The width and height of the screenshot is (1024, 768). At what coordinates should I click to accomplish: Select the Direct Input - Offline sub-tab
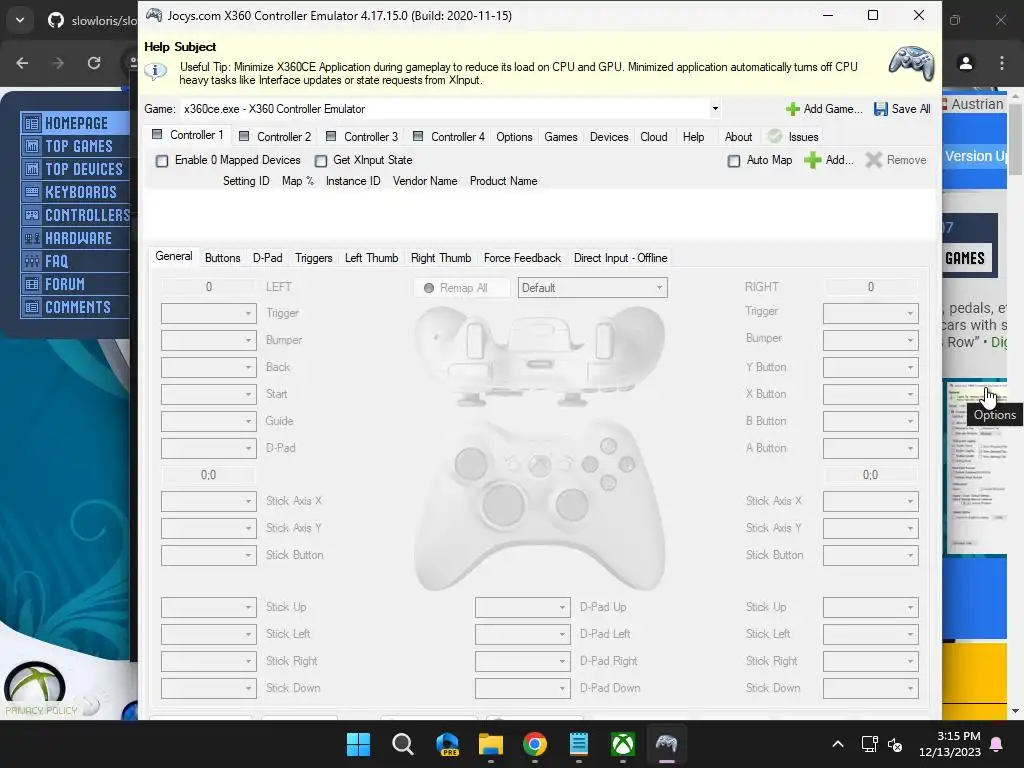(620, 258)
